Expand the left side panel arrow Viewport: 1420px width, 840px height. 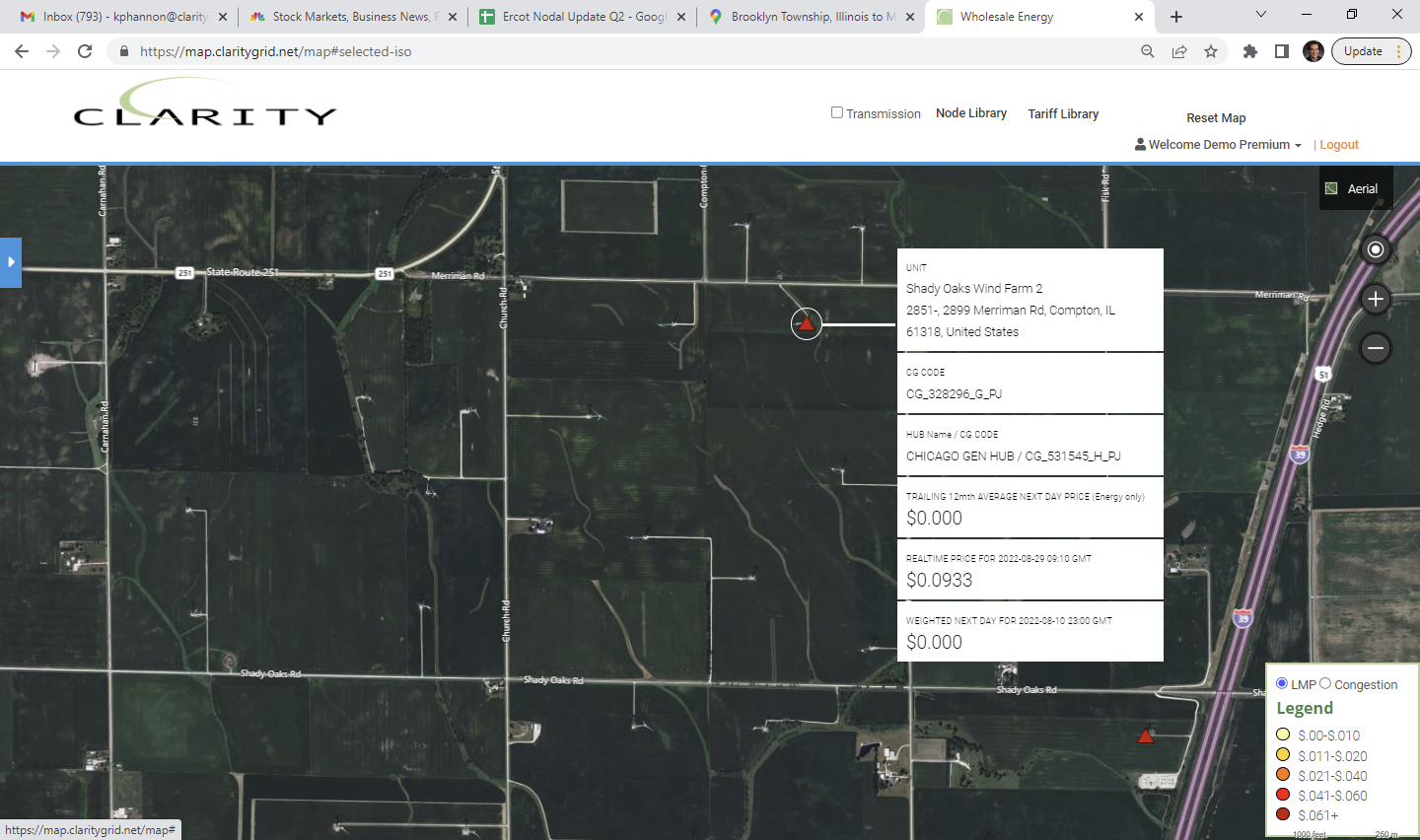(x=11, y=262)
